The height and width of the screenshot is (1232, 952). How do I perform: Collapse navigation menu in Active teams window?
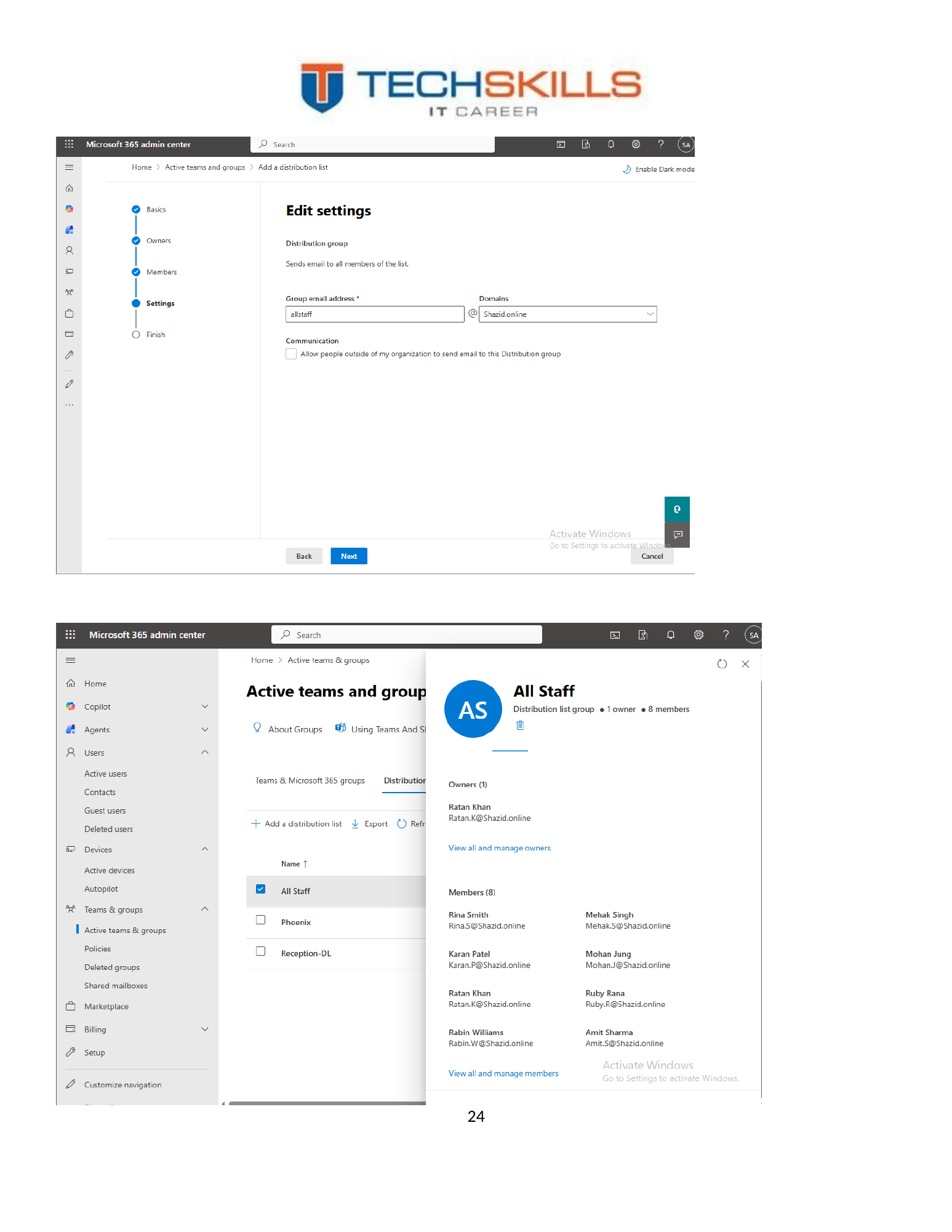click(x=71, y=660)
